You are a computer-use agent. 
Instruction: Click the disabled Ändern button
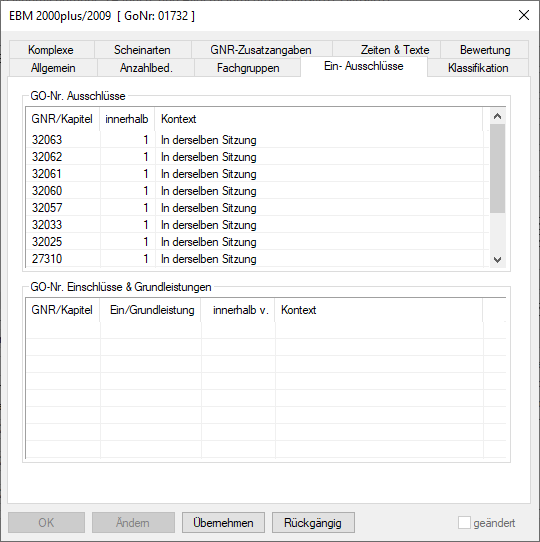pos(133,522)
